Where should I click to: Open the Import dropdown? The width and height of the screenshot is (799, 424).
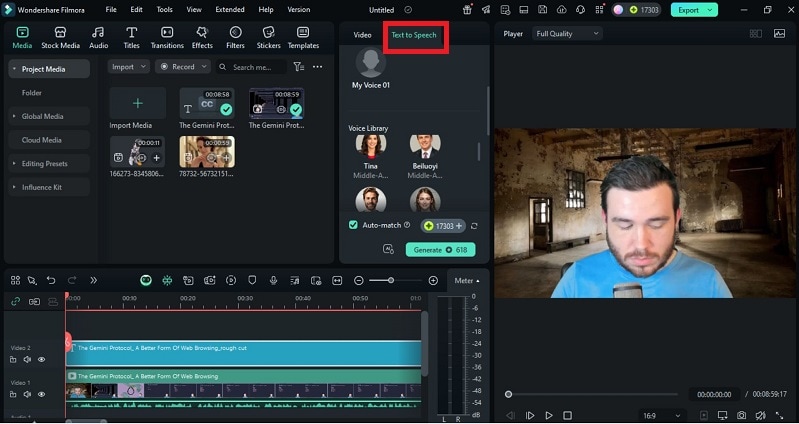pos(128,67)
